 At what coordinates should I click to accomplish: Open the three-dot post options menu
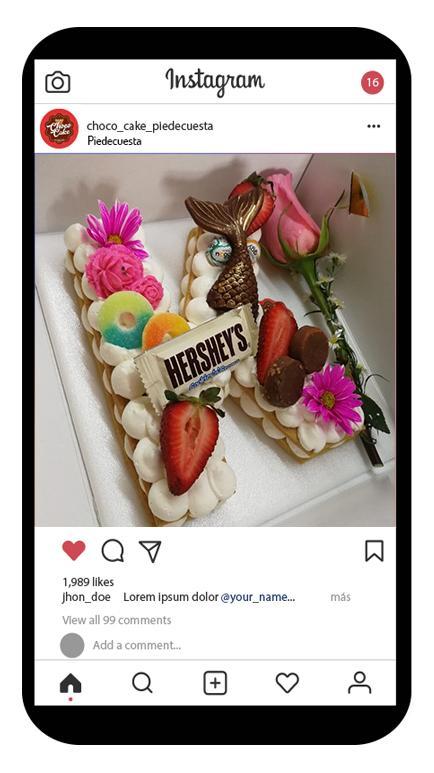[x=373, y=126]
